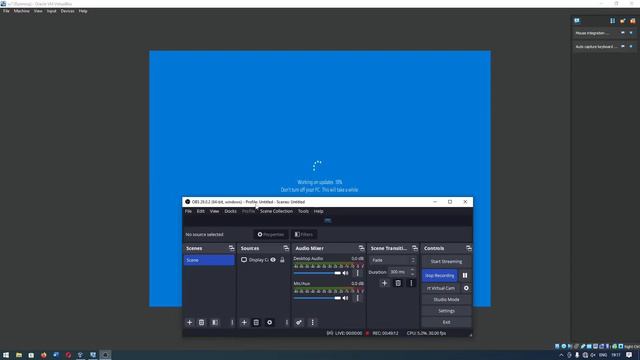Open VirtualBox Devices menu
Image resolution: width=640 pixels, height=360 pixels.
[67, 11]
